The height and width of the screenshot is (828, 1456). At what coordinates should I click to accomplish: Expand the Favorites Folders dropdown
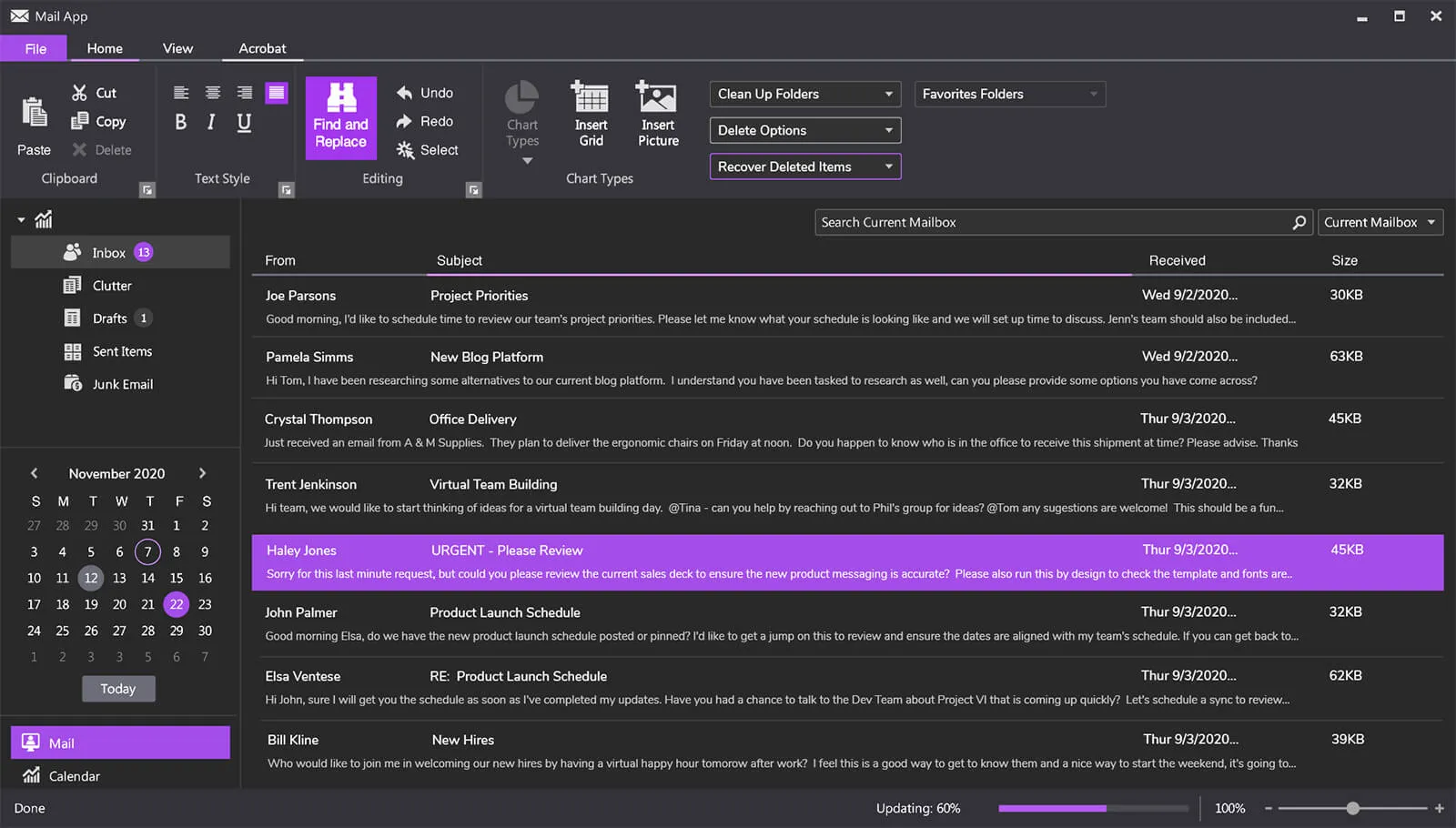(1008, 94)
